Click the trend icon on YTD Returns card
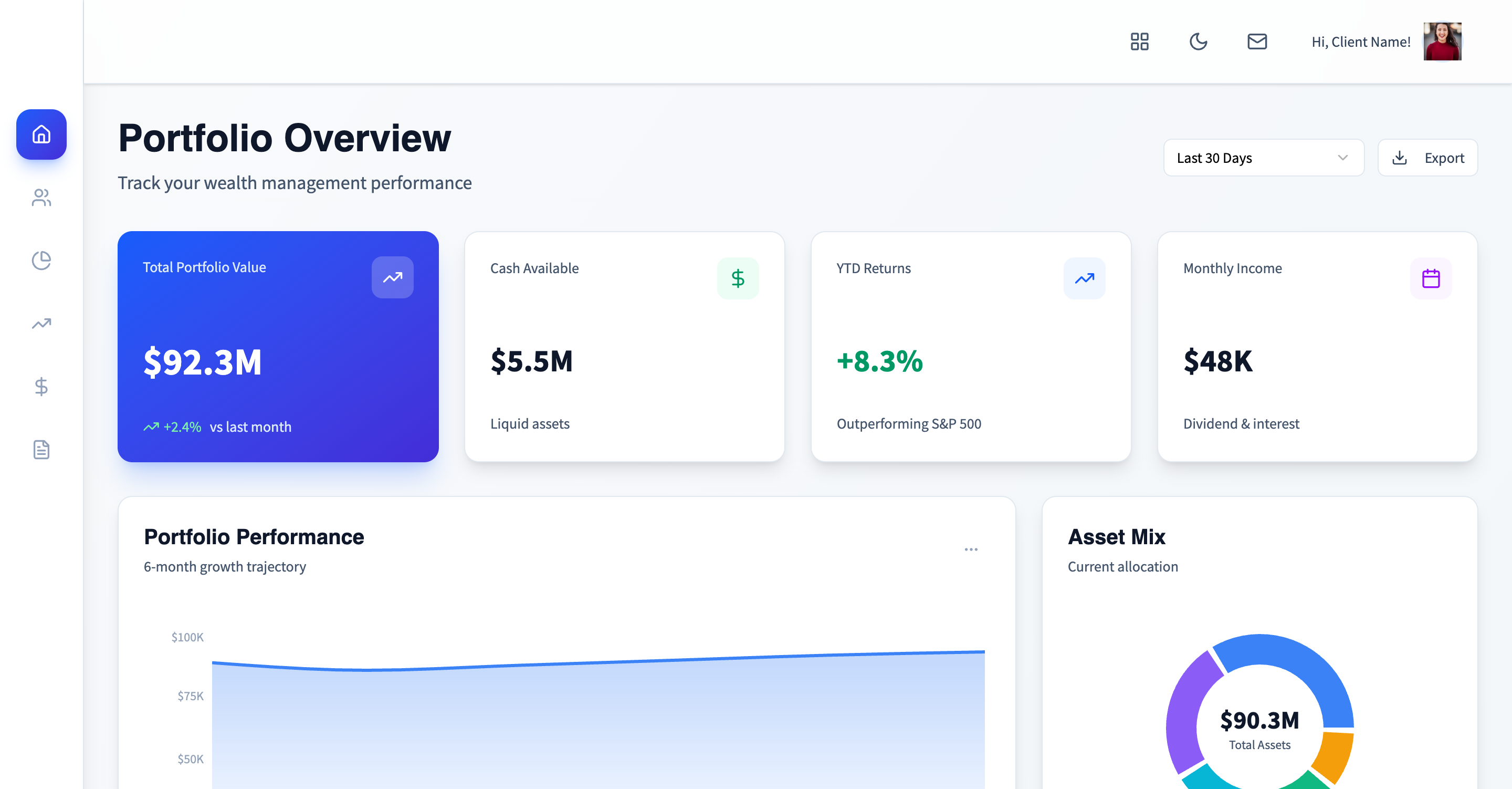Viewport: 1512px width, 789px height. [x=1084, y=278]
